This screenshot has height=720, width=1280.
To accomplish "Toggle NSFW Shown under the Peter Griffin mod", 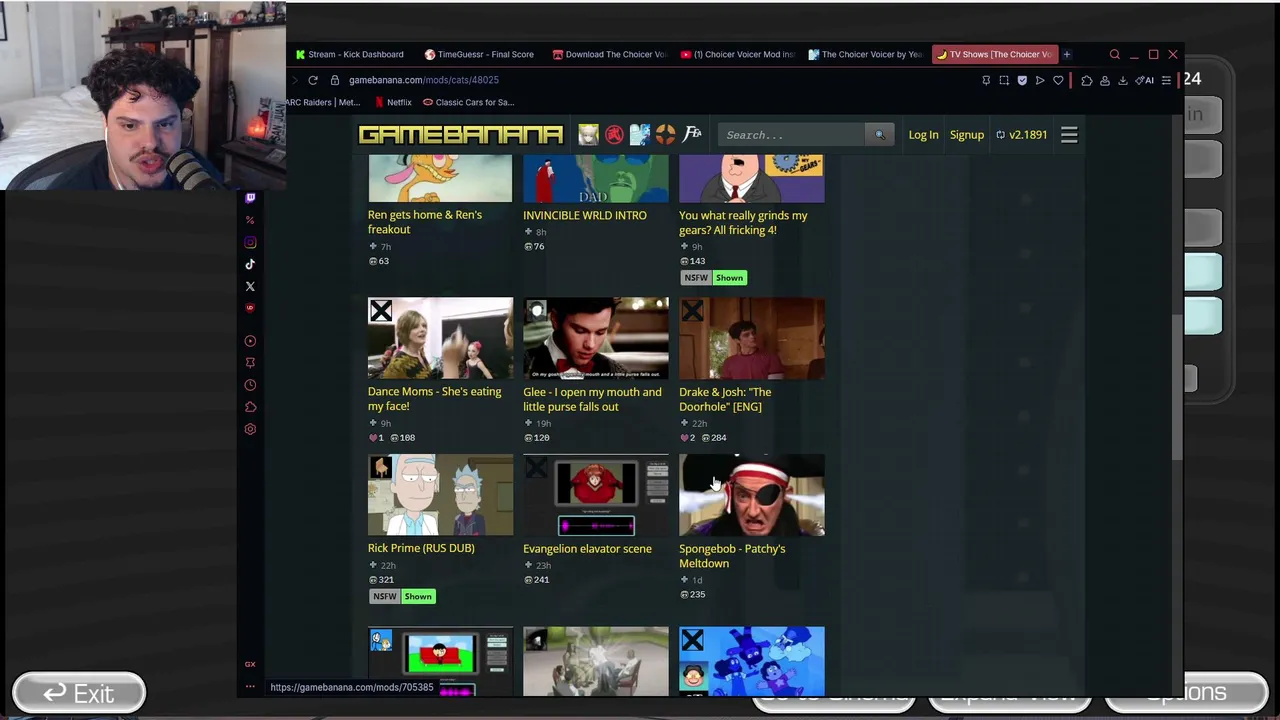I will [714, 278].
